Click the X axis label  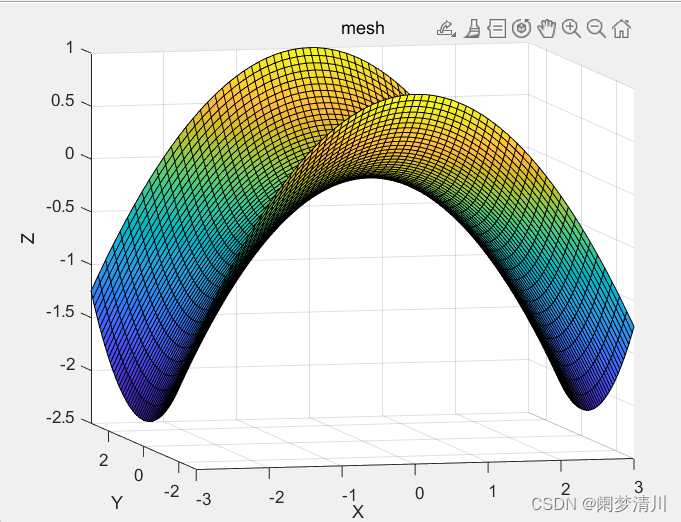click(x=357, y=512)
